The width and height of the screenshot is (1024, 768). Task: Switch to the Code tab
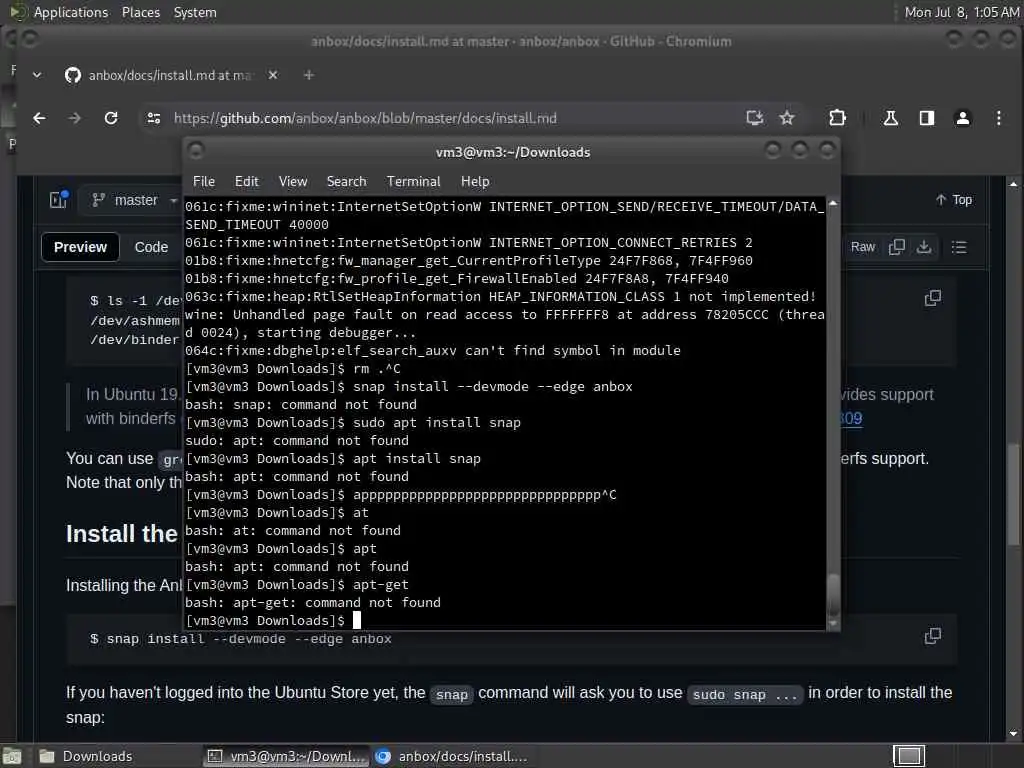coord(152,247)
